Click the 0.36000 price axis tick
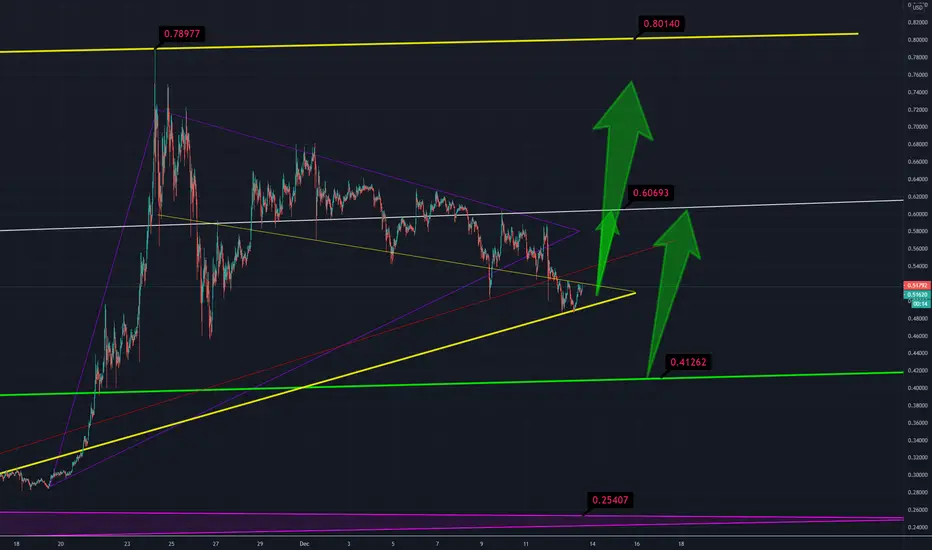Image resolution: width=932 pixels, height=550 pixels. click(x=918, y=423)
